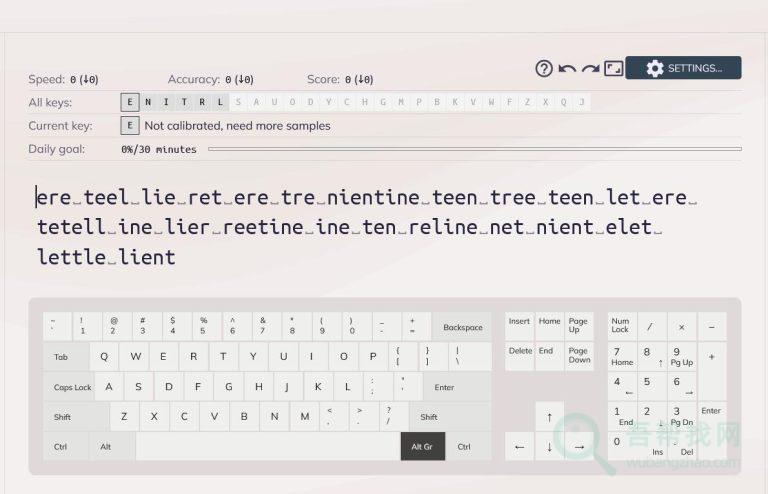Toggle the Caps Lock key on virtual keyboard
This screenshot has height=494, width=768.
point(71,387)
